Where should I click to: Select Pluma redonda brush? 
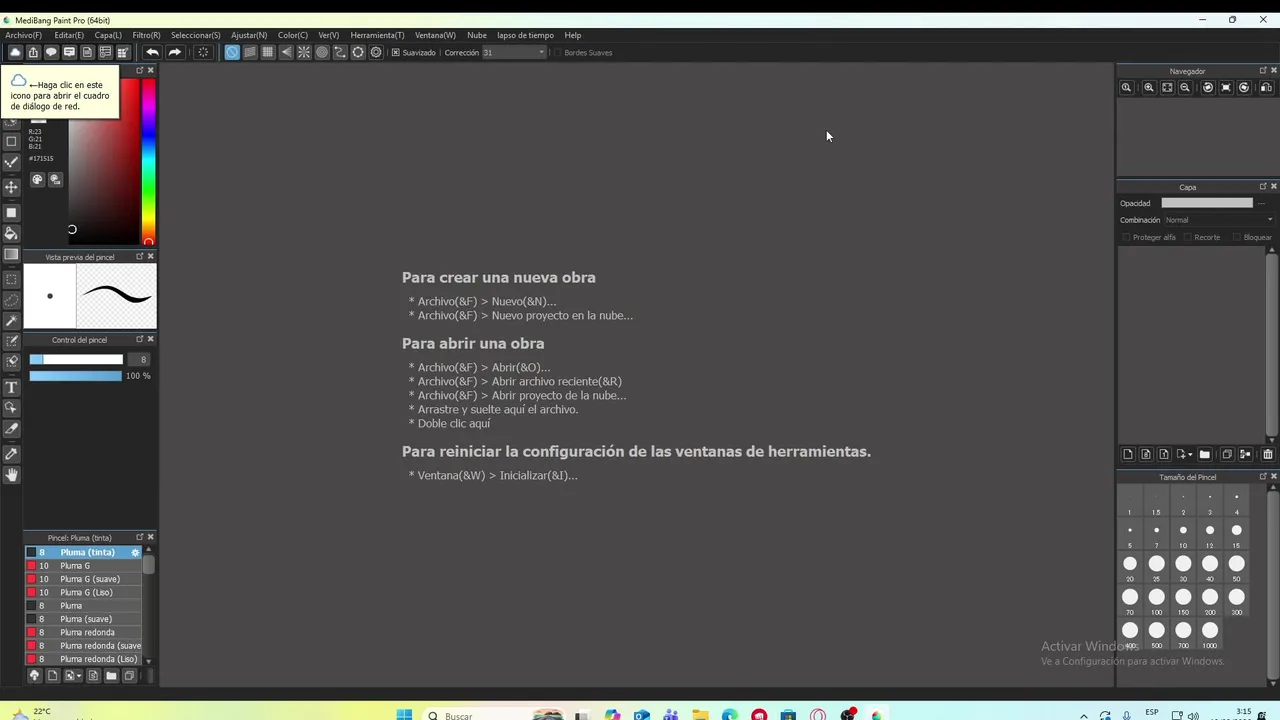pyautogui.click(x=84, y=632)
